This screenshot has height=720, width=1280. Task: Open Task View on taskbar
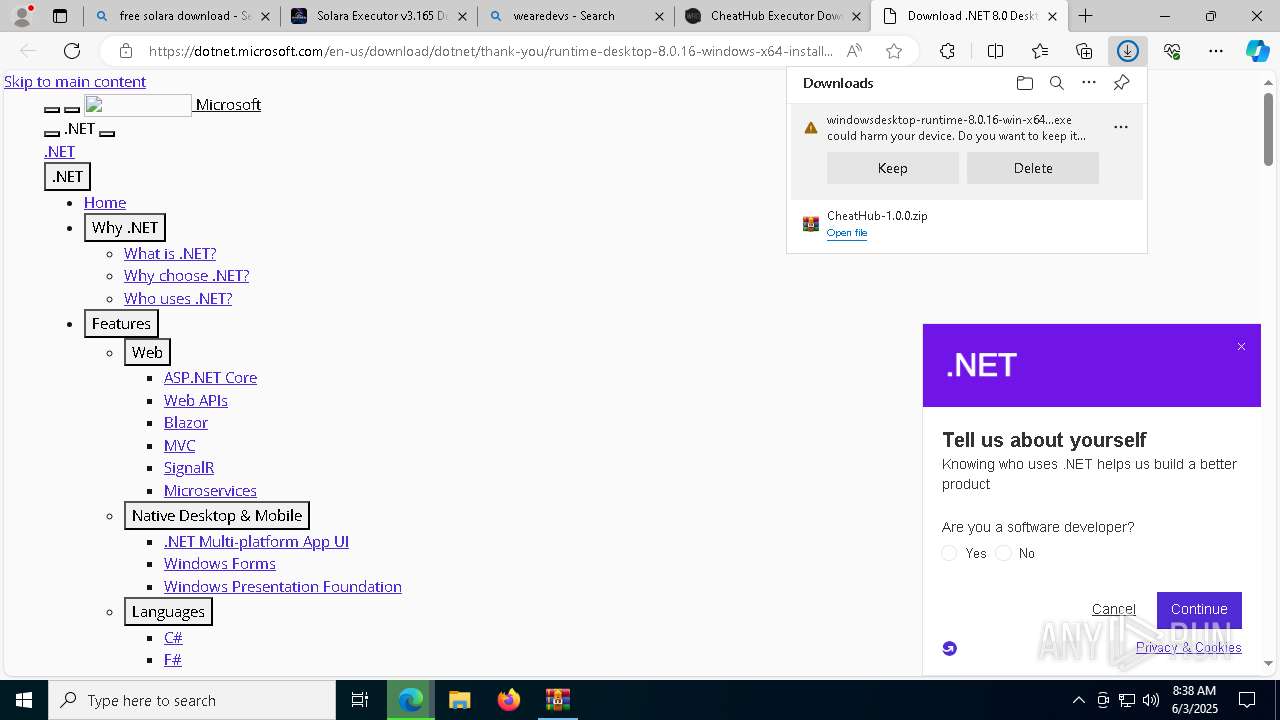click(360, 700)
